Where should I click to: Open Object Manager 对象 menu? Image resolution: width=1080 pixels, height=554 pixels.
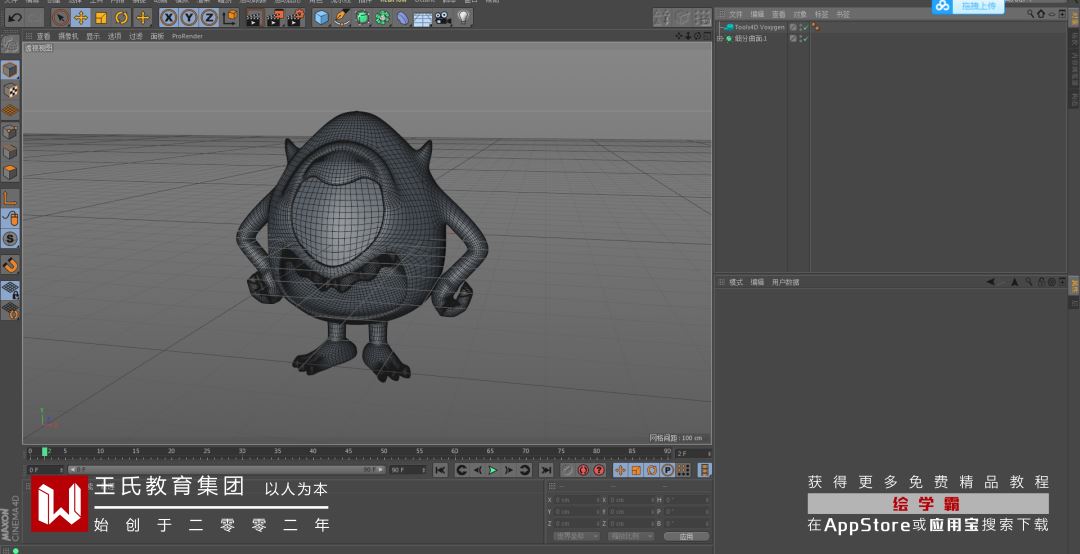click(x=800, y=14)
